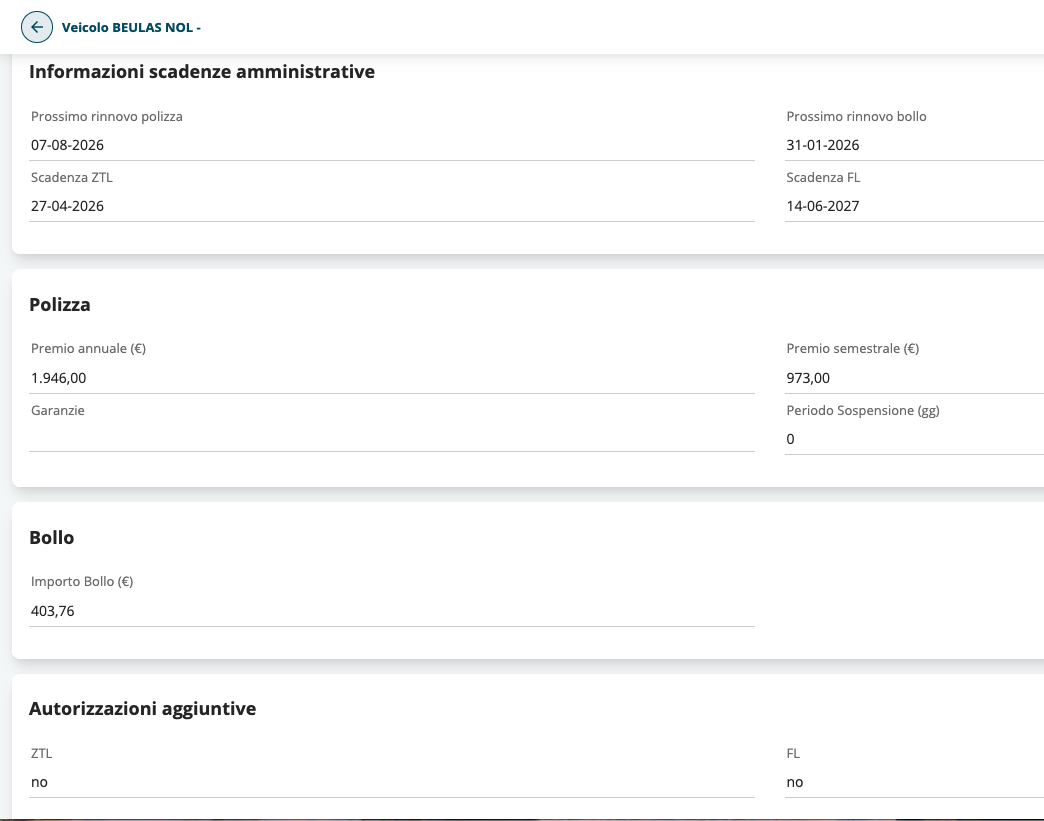Click the Garanzie label
The image size is (1044, 821).
pyautogui.click(x=57, y=411)
